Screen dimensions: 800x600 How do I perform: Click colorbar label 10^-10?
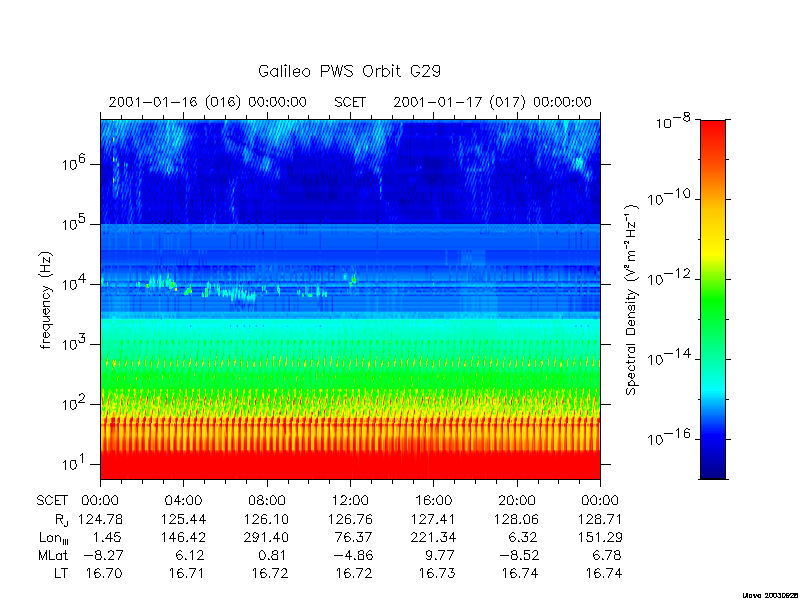668,196
